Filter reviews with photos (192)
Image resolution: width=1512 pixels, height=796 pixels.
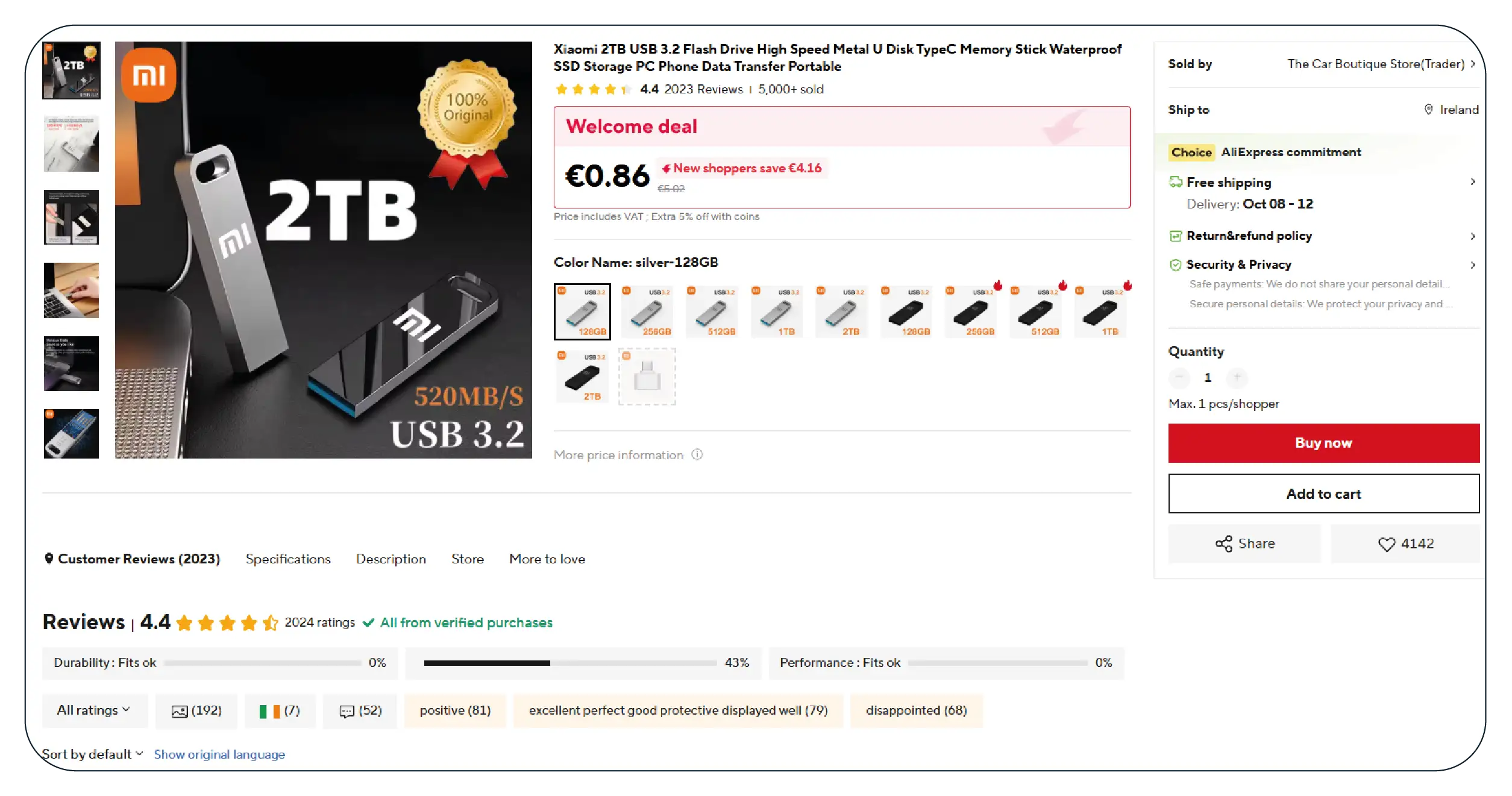tap(196, 711)
